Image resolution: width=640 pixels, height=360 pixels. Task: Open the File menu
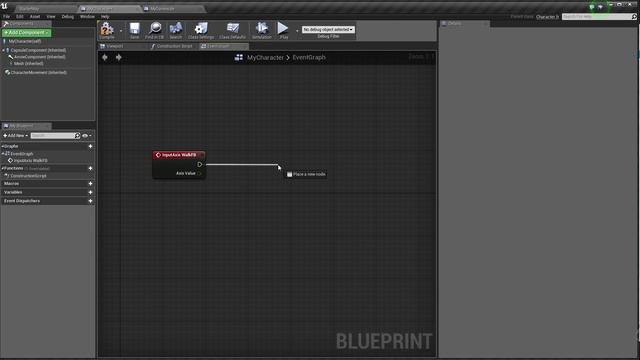click(x=7, y=16)
